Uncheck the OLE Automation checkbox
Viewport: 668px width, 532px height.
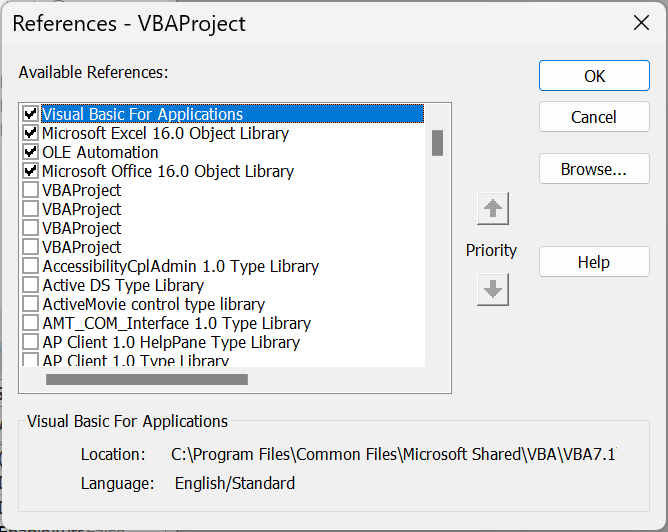tap(30, 152)
